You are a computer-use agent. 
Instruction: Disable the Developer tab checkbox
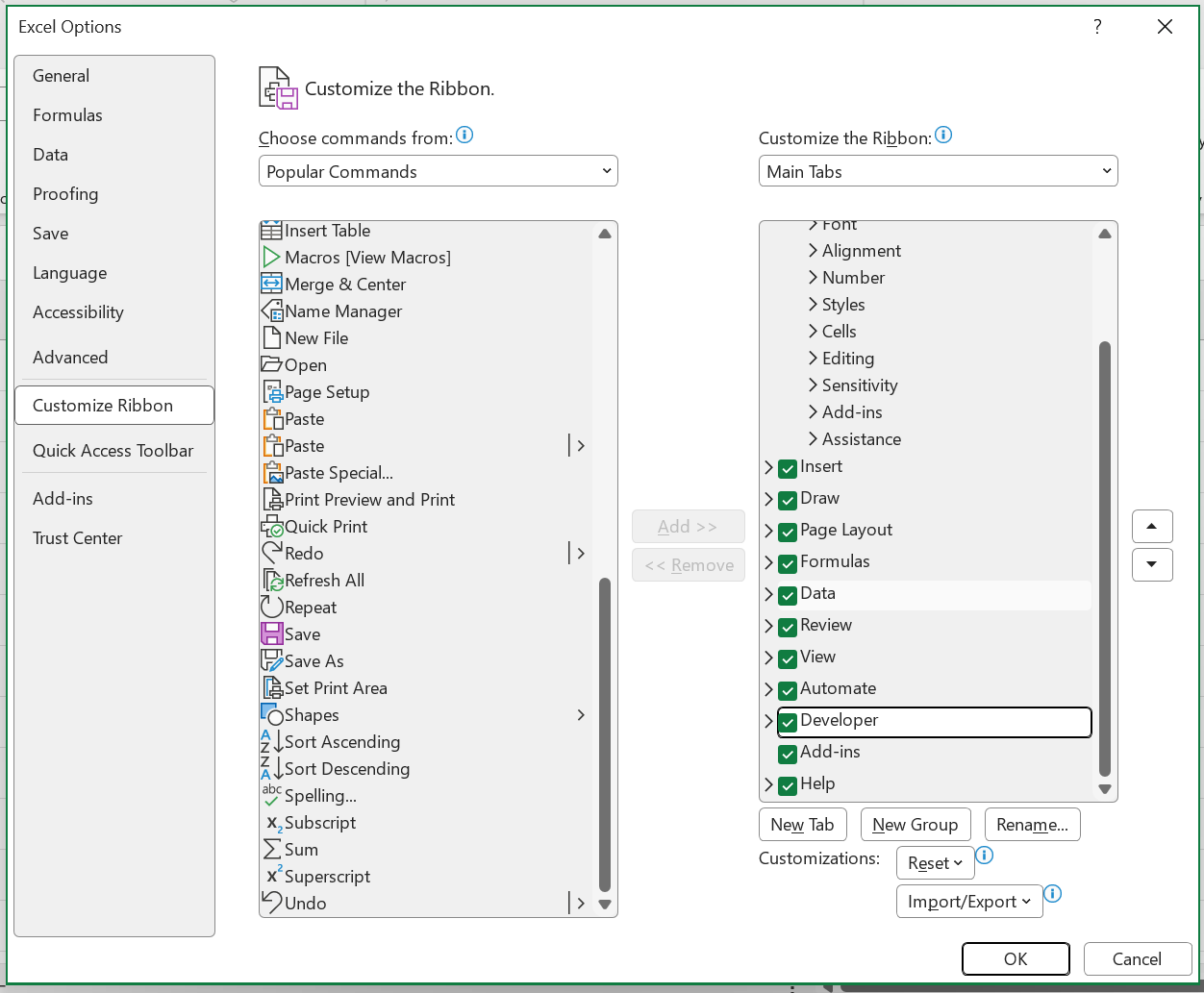coord(788,722)
